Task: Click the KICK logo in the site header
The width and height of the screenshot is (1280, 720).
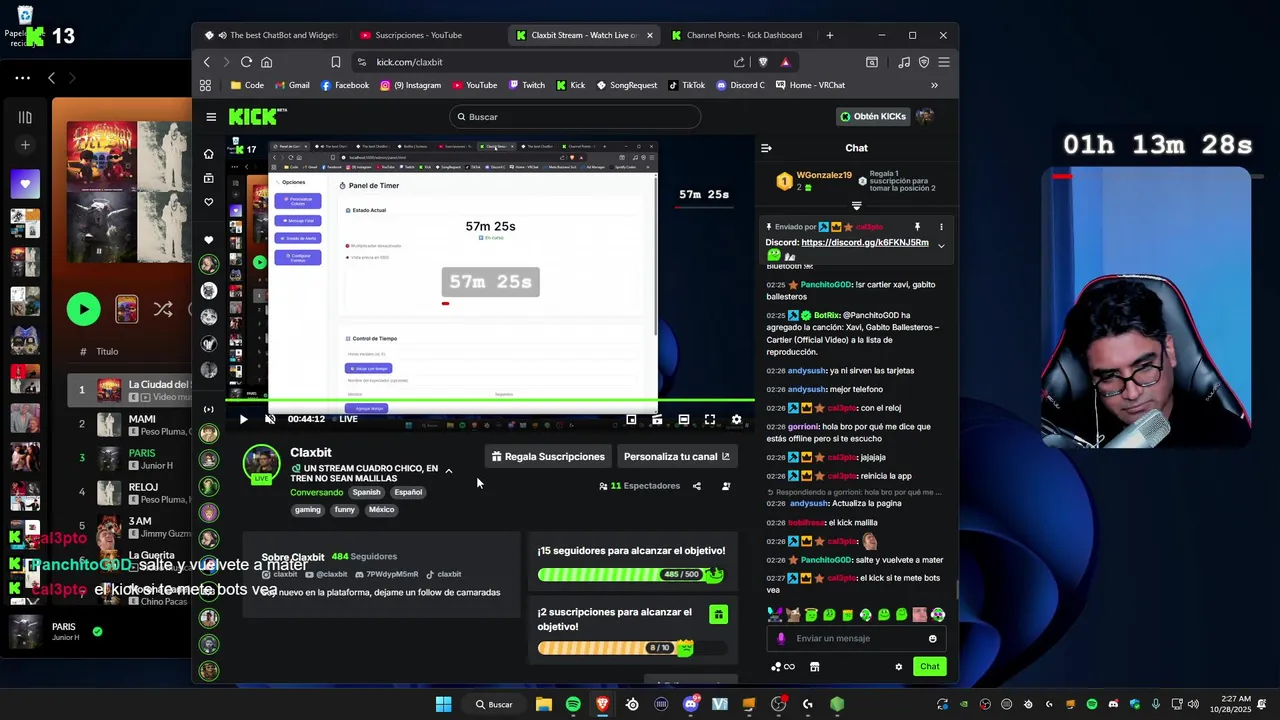Action: pos(254,117)
